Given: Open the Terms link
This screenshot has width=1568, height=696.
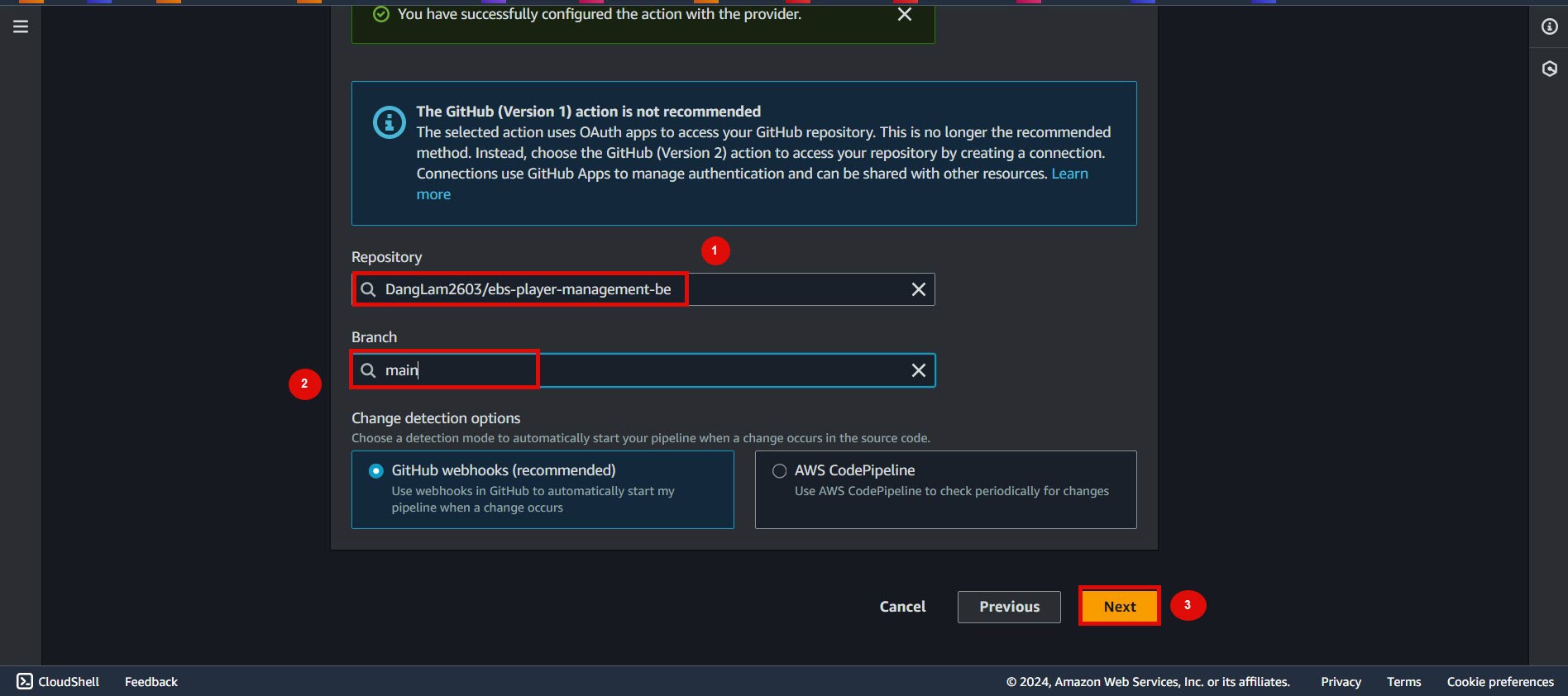Looking at the screenshot, I should pyautogui.click(x=1403, y=681).
